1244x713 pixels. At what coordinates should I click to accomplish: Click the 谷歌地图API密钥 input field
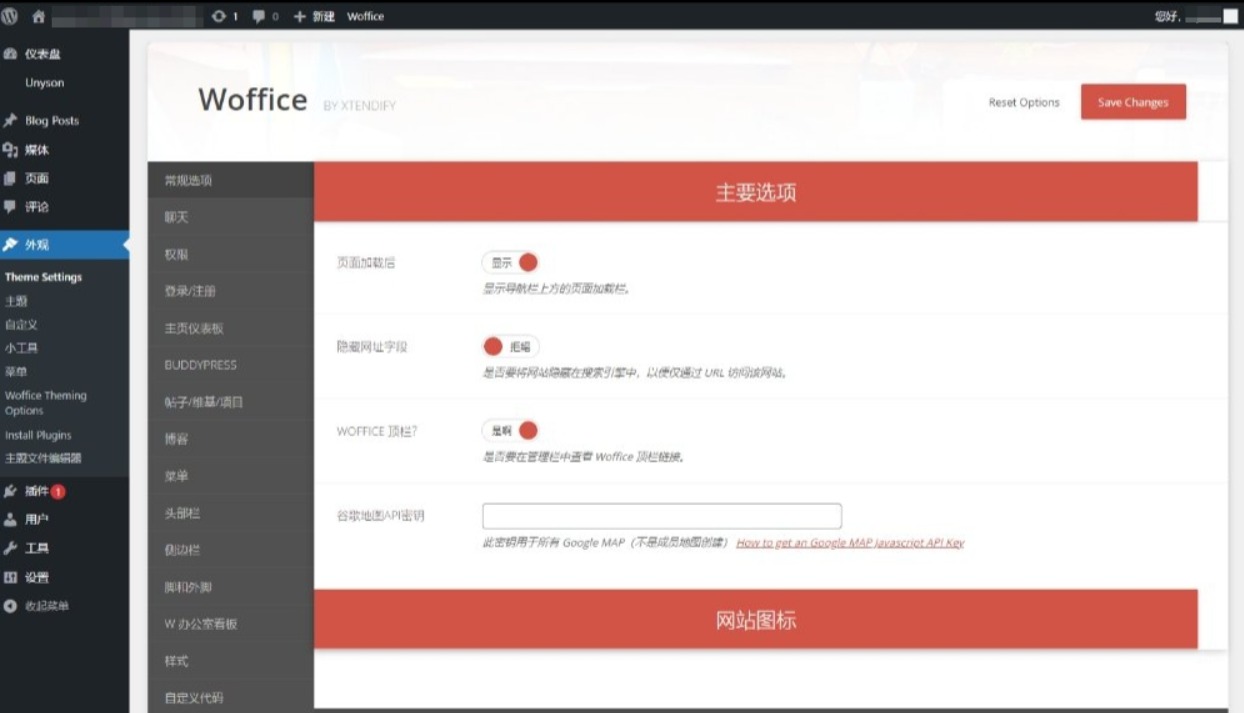pos(662,516)
